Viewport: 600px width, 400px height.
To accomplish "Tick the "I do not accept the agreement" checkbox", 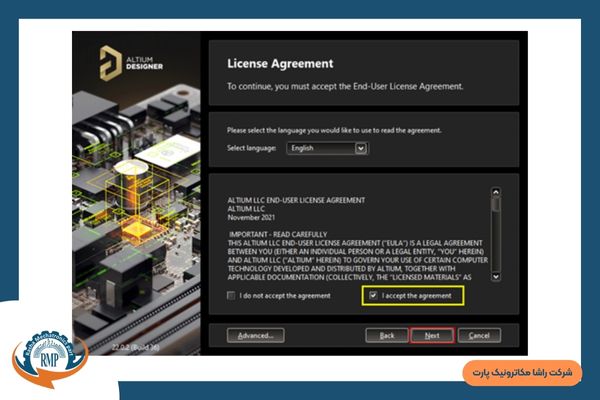I will pos(232,296).
